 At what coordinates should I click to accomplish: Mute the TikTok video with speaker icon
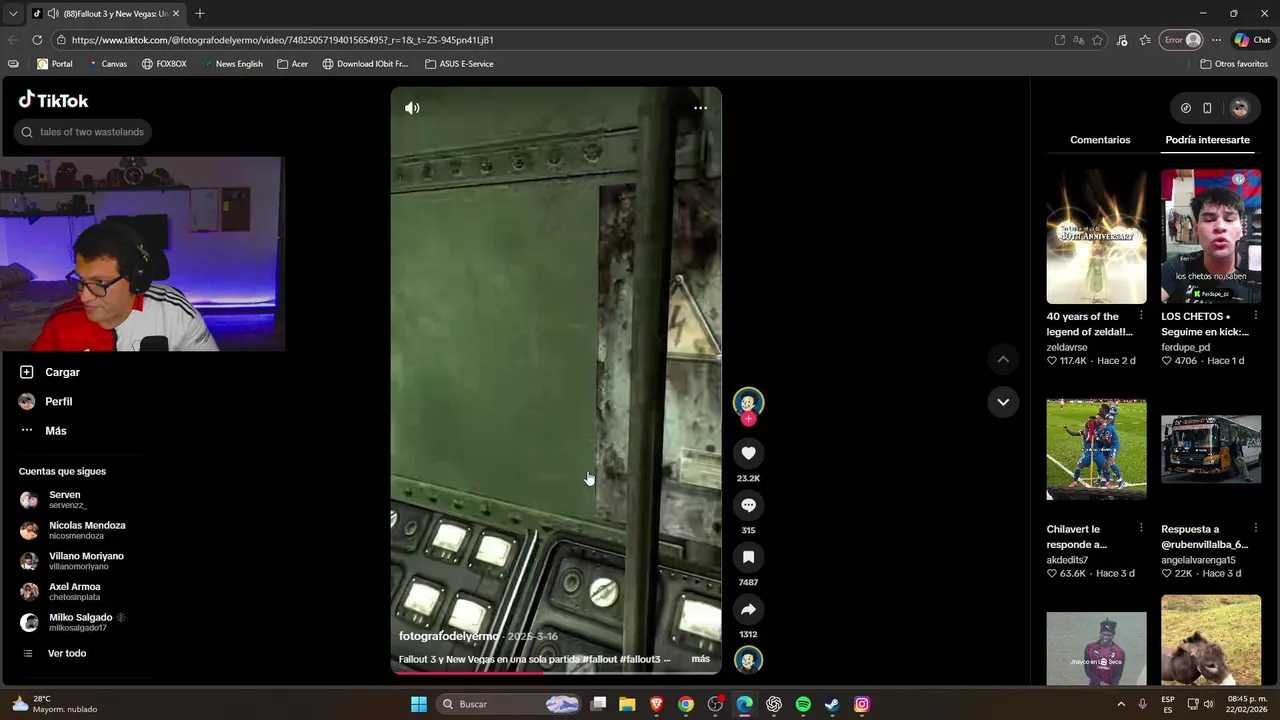point(412,108)
